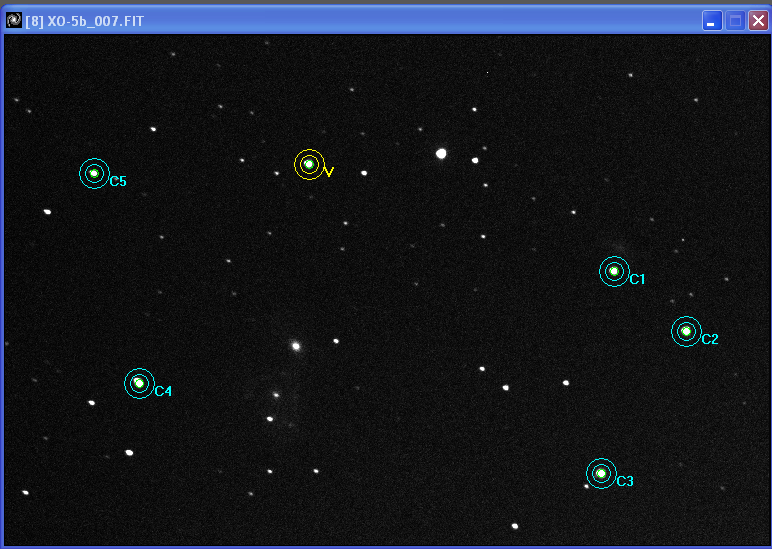
Task: Click the brightest unmarked star right of V
Action: pos(441,153)
